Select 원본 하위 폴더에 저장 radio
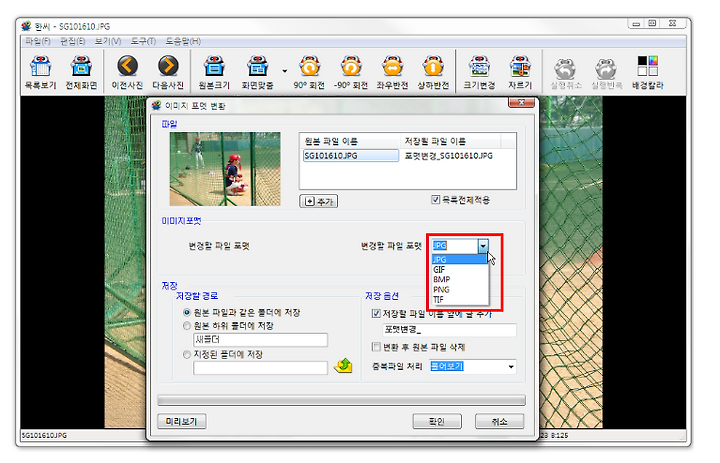720x463 pixels. pos(187,326)
